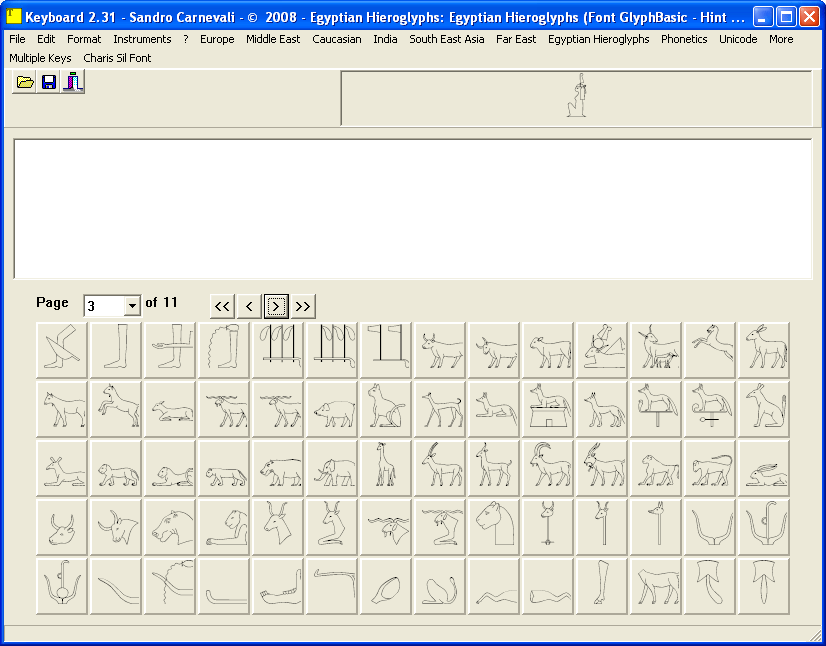The width and height of the screenshot is (826, 646).
Task: Insert the ox foreleg hieroglyph
Action: pyautogui.click(x=603, y=586)
